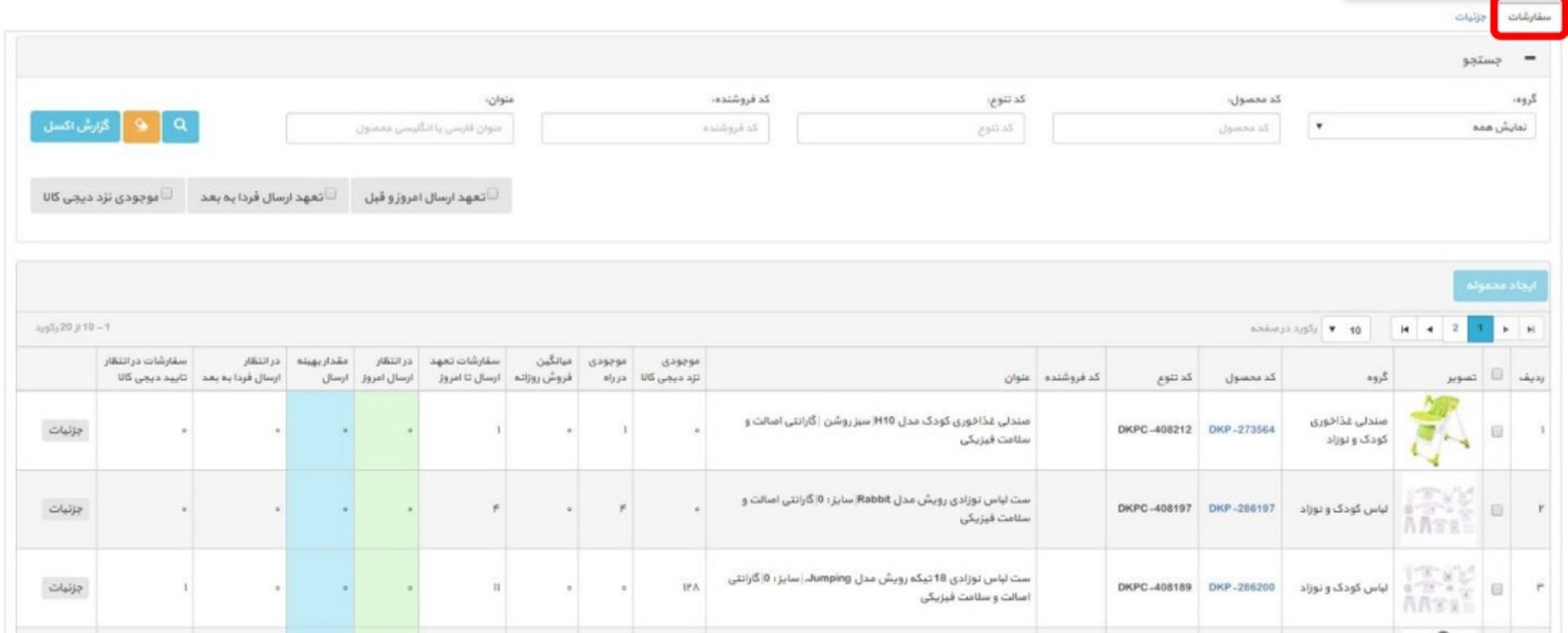Click variant code DKPC-408197 cell
1568x633 pixels.
(x=1154, y=508)
